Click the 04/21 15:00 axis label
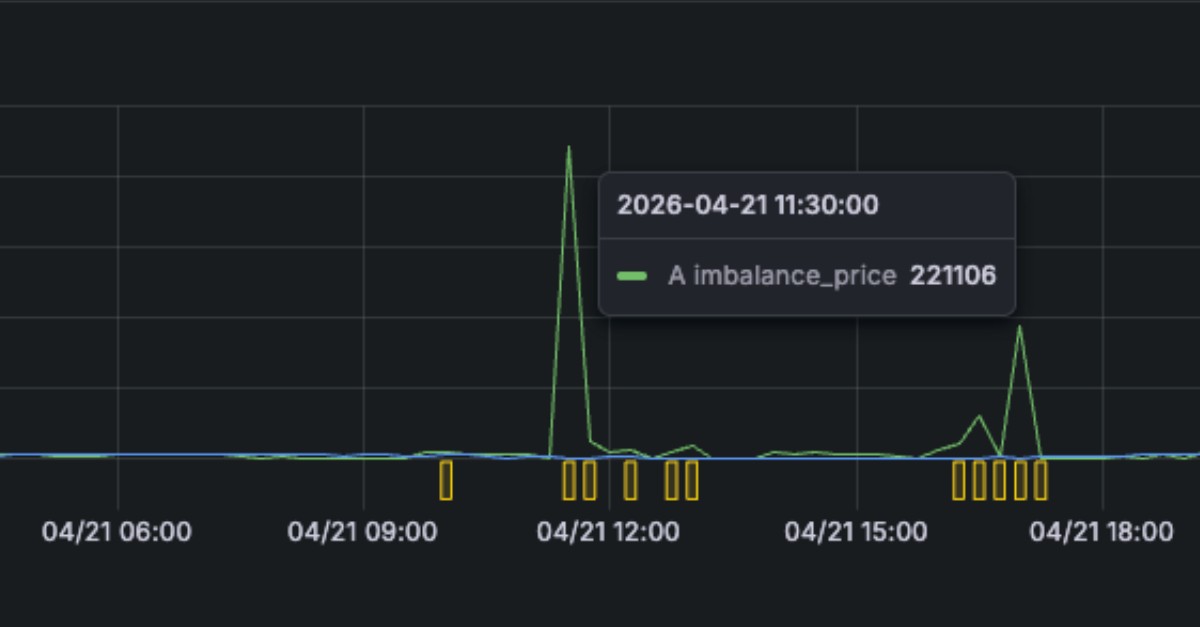Viewport: 1200px width, 627px height. pyautogui.click(x=856, y=532)
